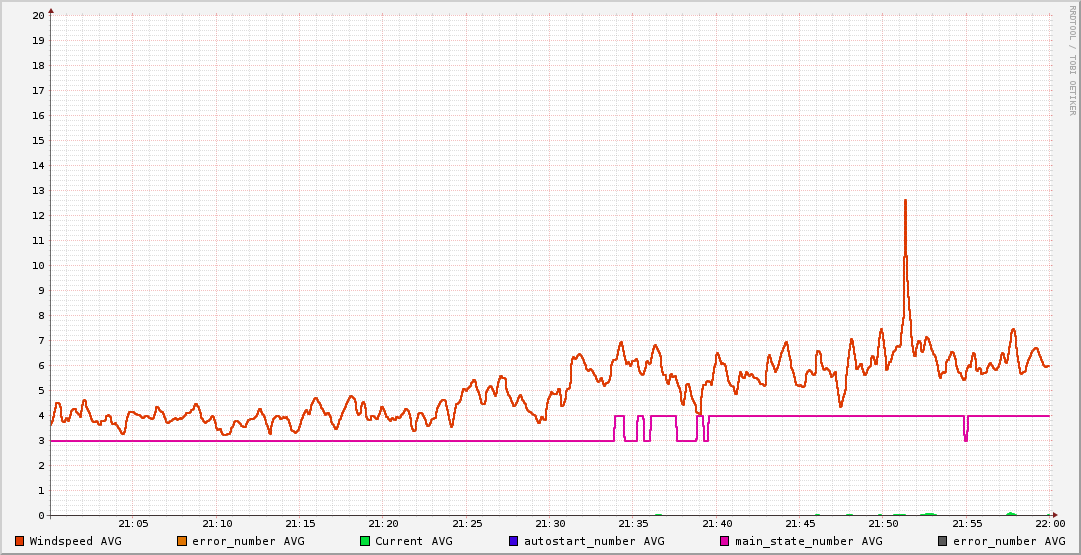Click the peak of the Windspeed spike
This screenshot has height=555, width=1081.
(905, 201)
